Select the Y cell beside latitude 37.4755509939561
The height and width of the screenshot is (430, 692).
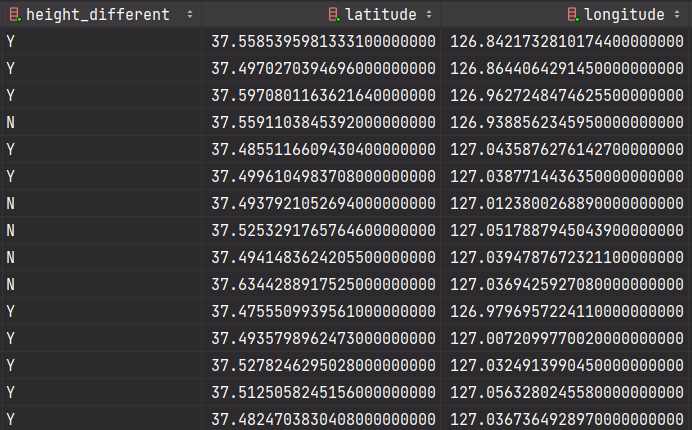coord(102,312)
